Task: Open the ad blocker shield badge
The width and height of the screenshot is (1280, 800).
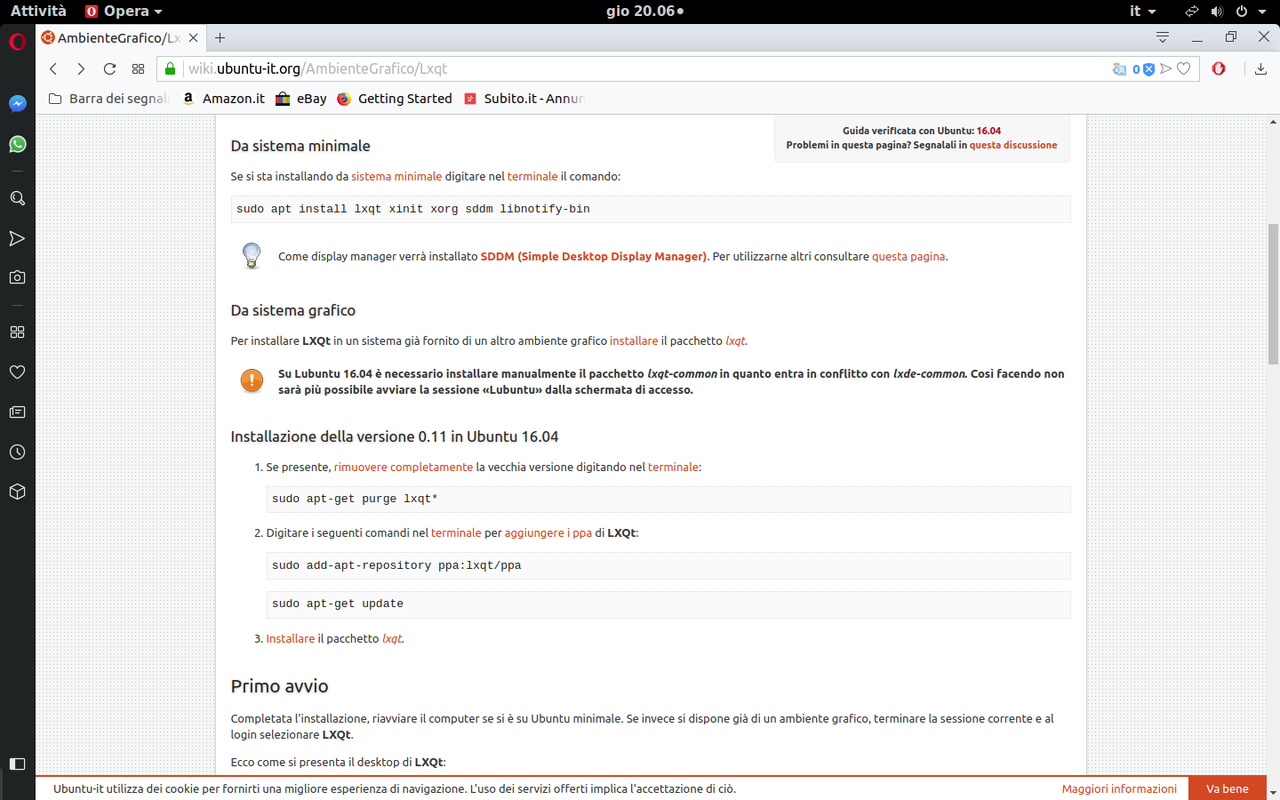Action: click(1143, 69)
